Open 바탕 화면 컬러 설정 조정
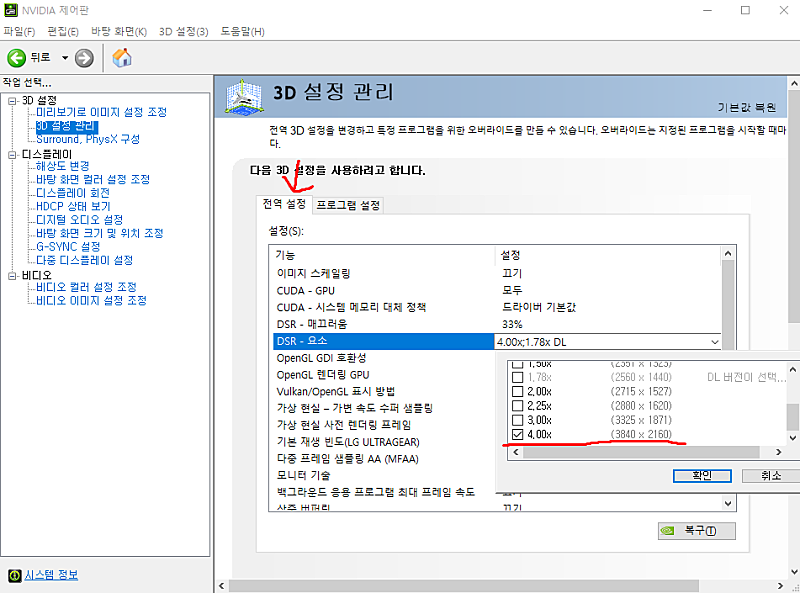 tap(93, 179)
